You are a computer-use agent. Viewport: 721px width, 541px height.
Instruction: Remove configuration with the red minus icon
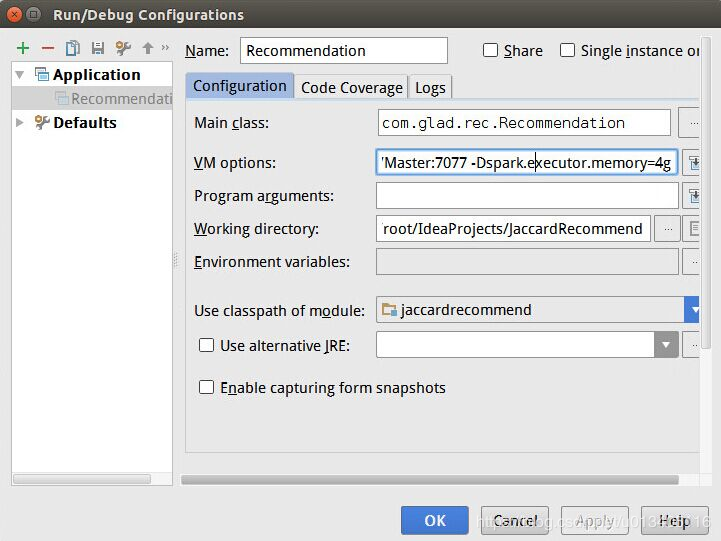coord(47,48)
